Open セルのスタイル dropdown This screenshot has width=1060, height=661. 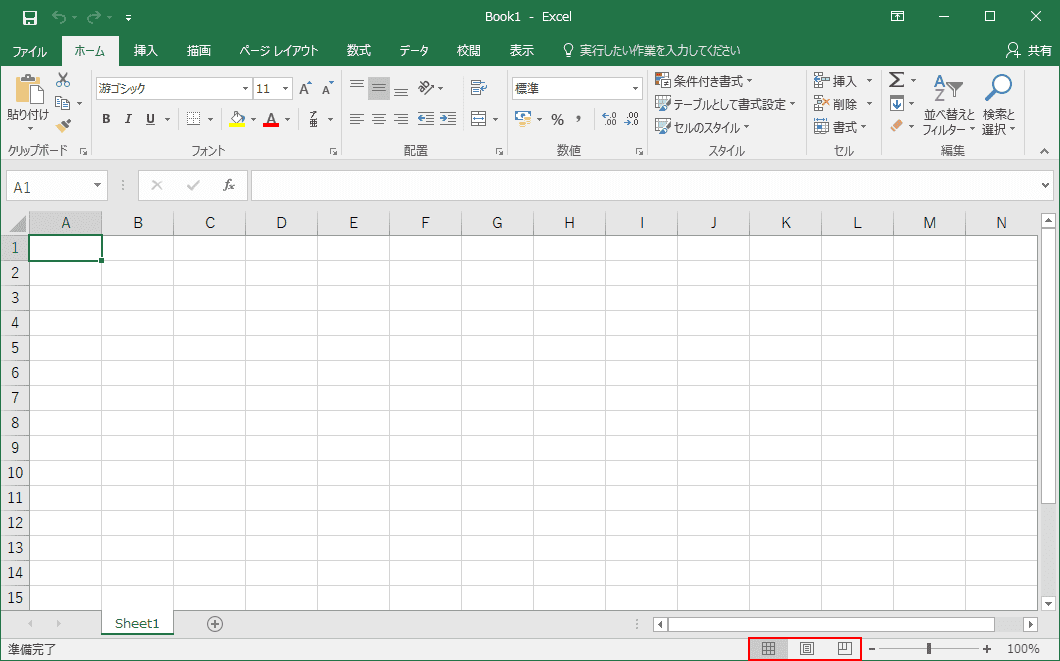coord(702,127)
